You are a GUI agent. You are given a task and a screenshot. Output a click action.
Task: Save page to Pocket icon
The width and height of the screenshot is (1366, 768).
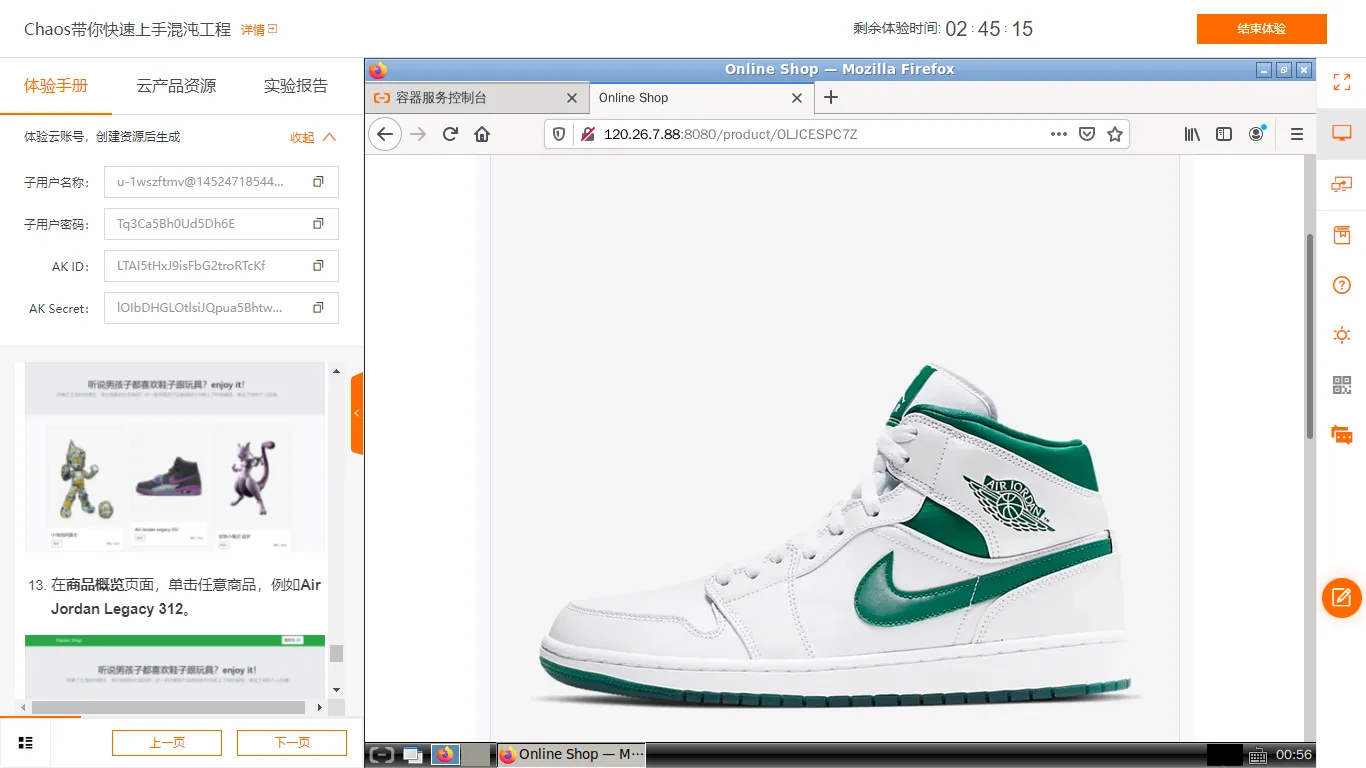point(1087,134)
